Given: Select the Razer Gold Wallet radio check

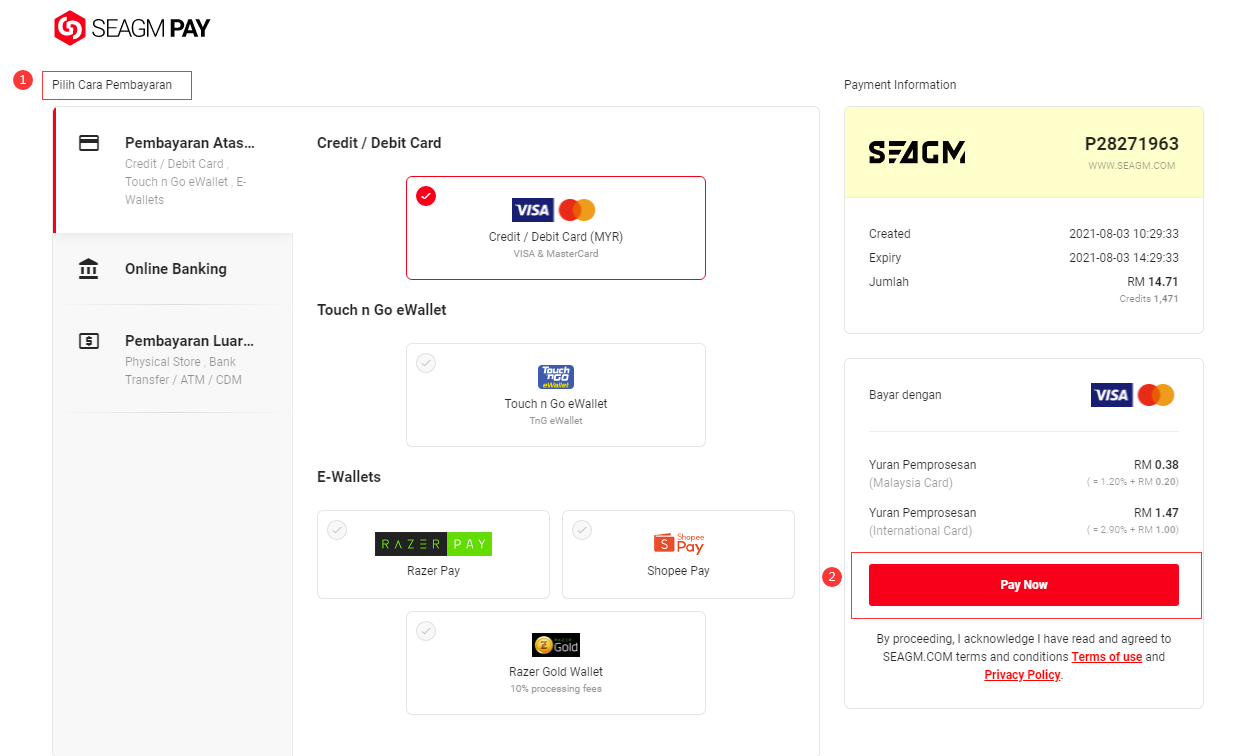Looking at the screenshot, I should (x=426, y=631).
